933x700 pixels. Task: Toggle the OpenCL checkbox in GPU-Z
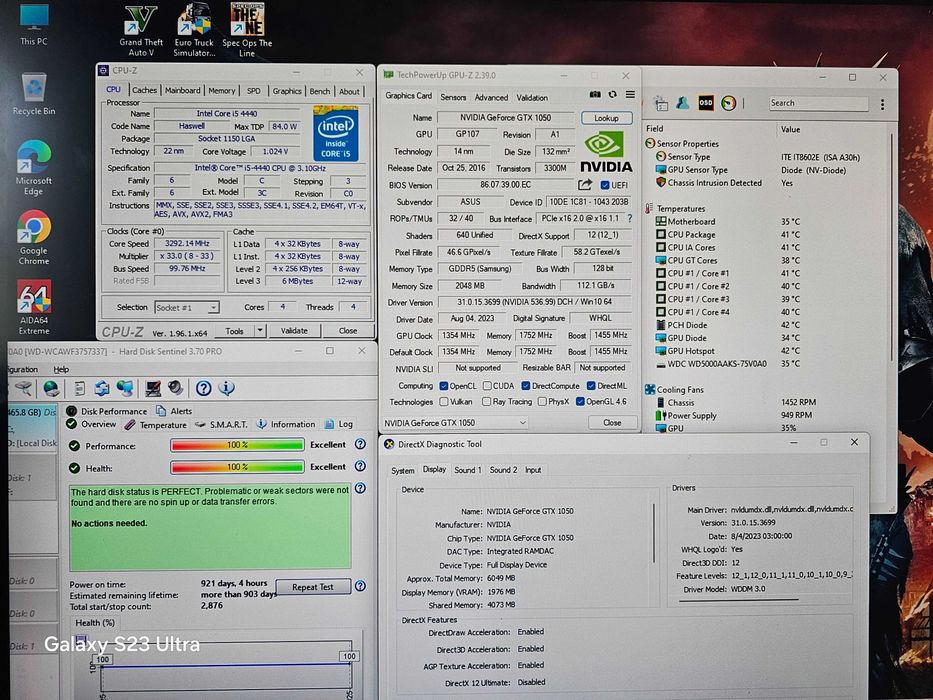pyautogui.click(x=443, y=386)
